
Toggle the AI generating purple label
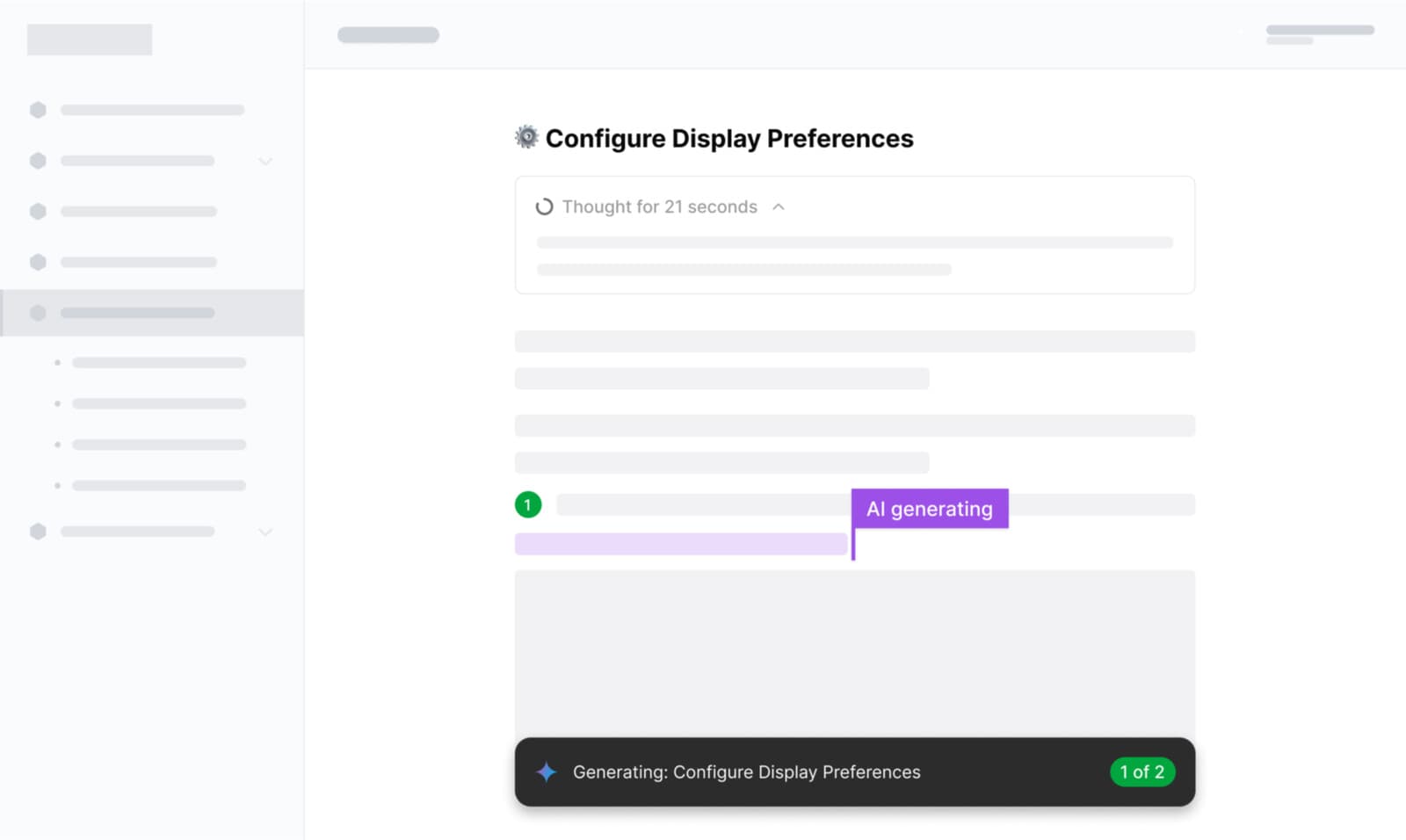(x=929, y=509)
